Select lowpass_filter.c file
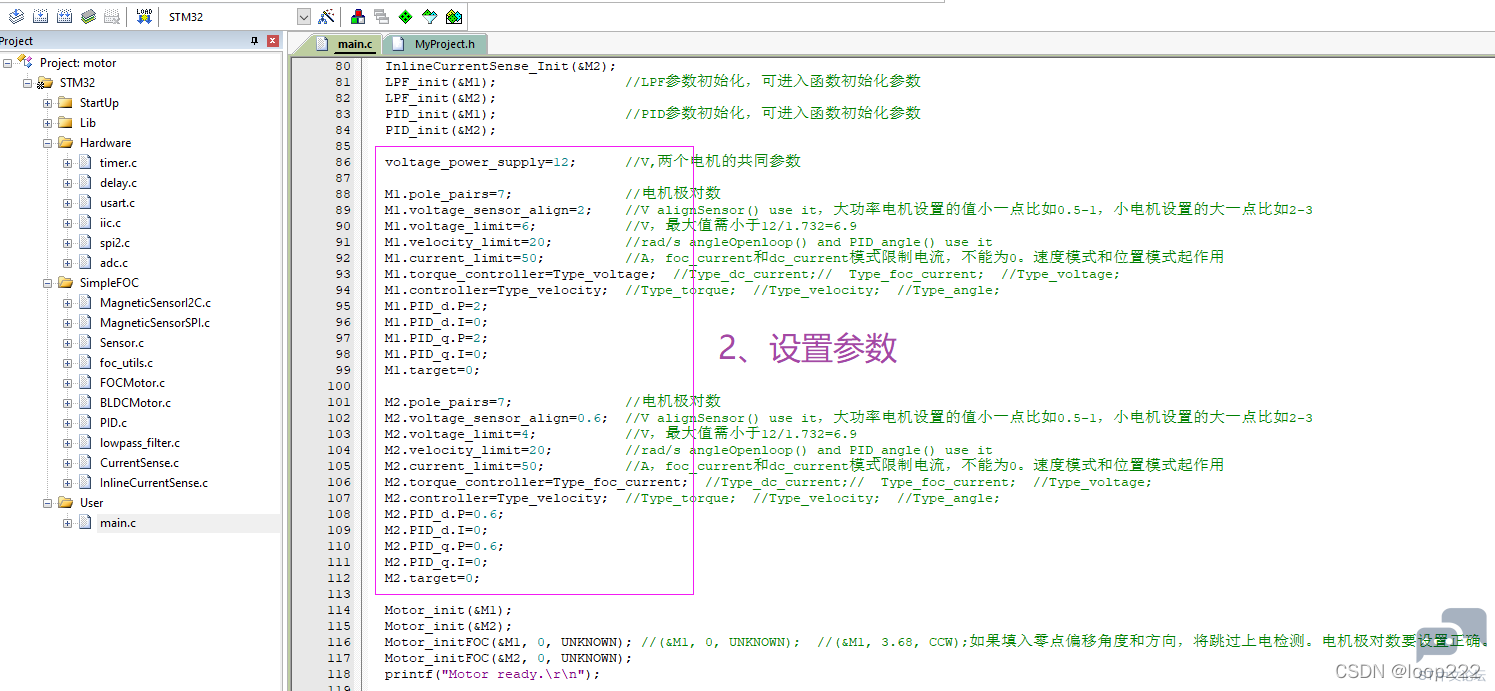Screen dimensions: 1495x691 click(x=140, y=443)
